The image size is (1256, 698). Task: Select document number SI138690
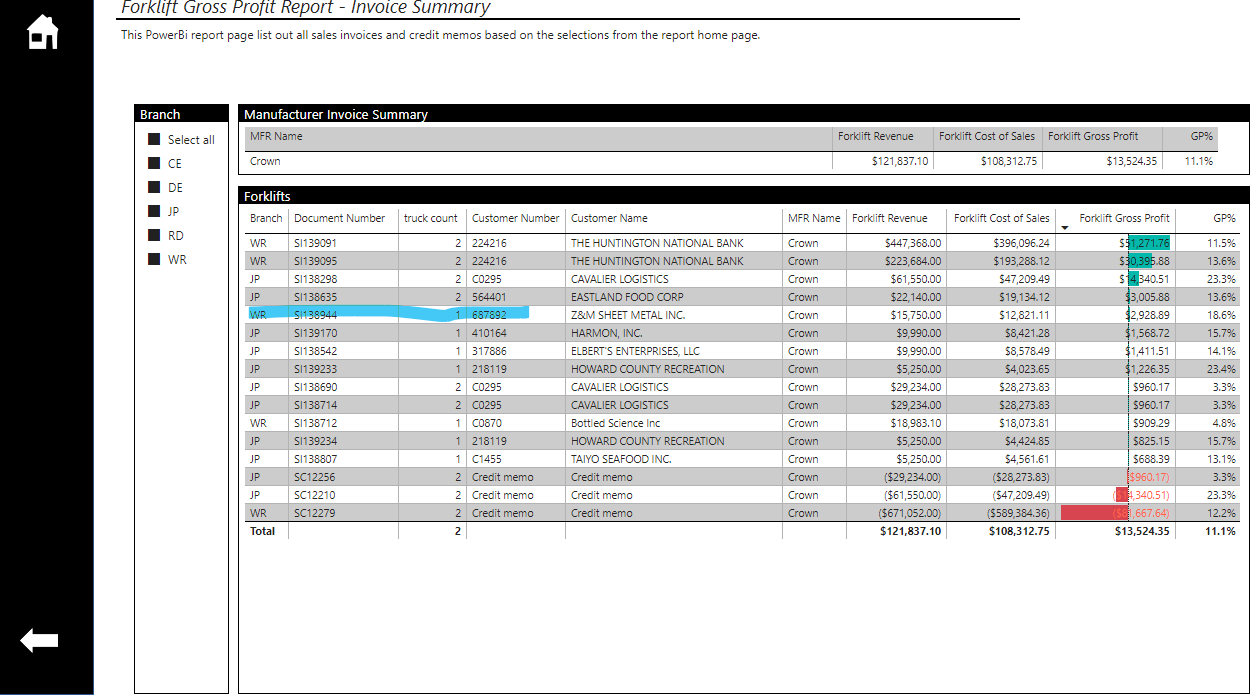315,387
